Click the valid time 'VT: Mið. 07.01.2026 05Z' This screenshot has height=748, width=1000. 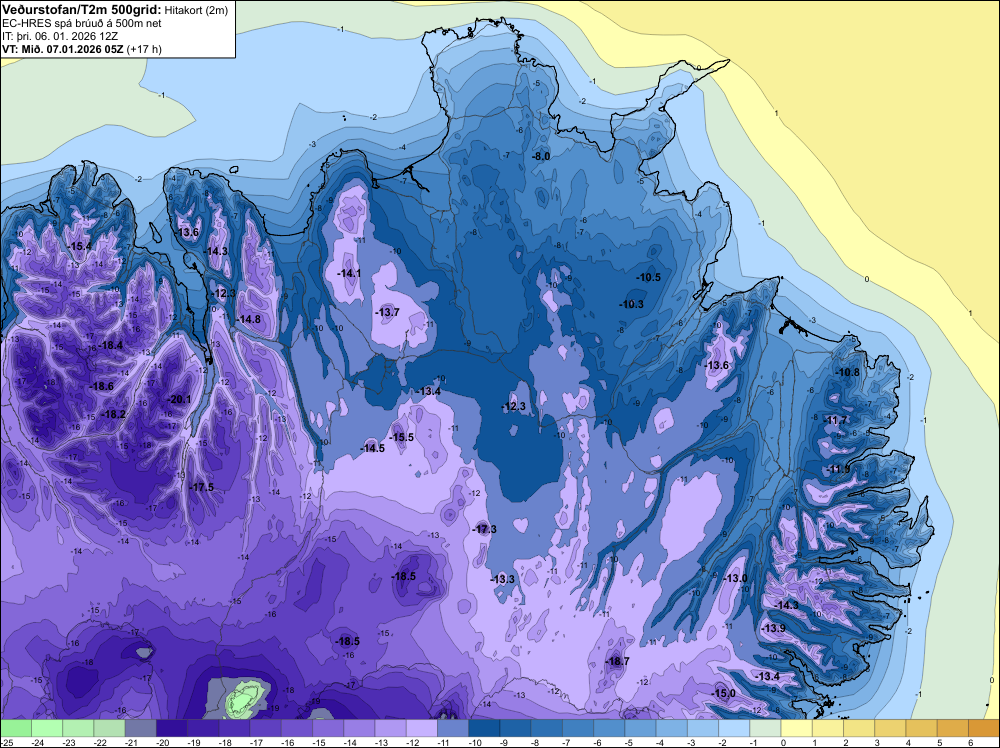pos(63,49)
